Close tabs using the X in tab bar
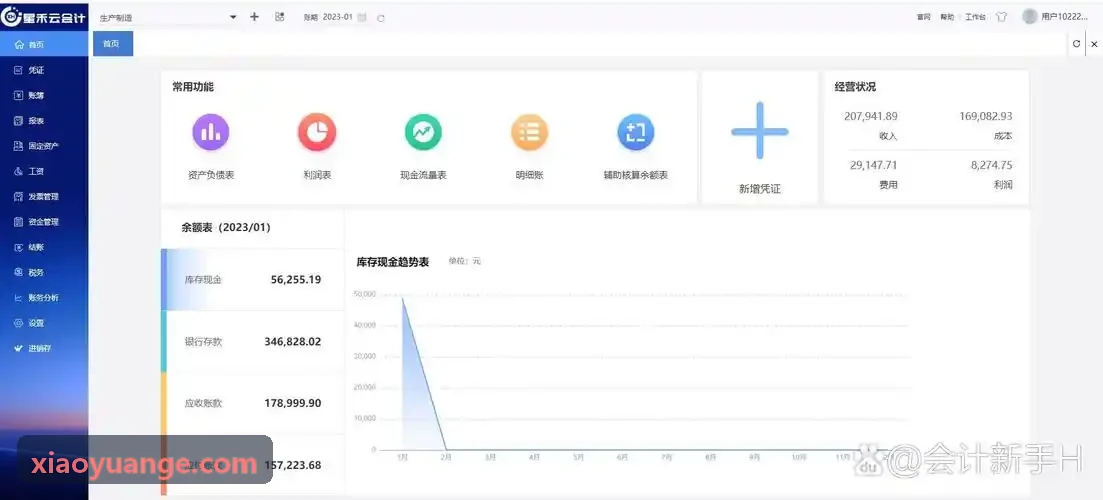The width and height of the screenshot is (1103, 500). pyautogui.click(x=1094, y=44)
